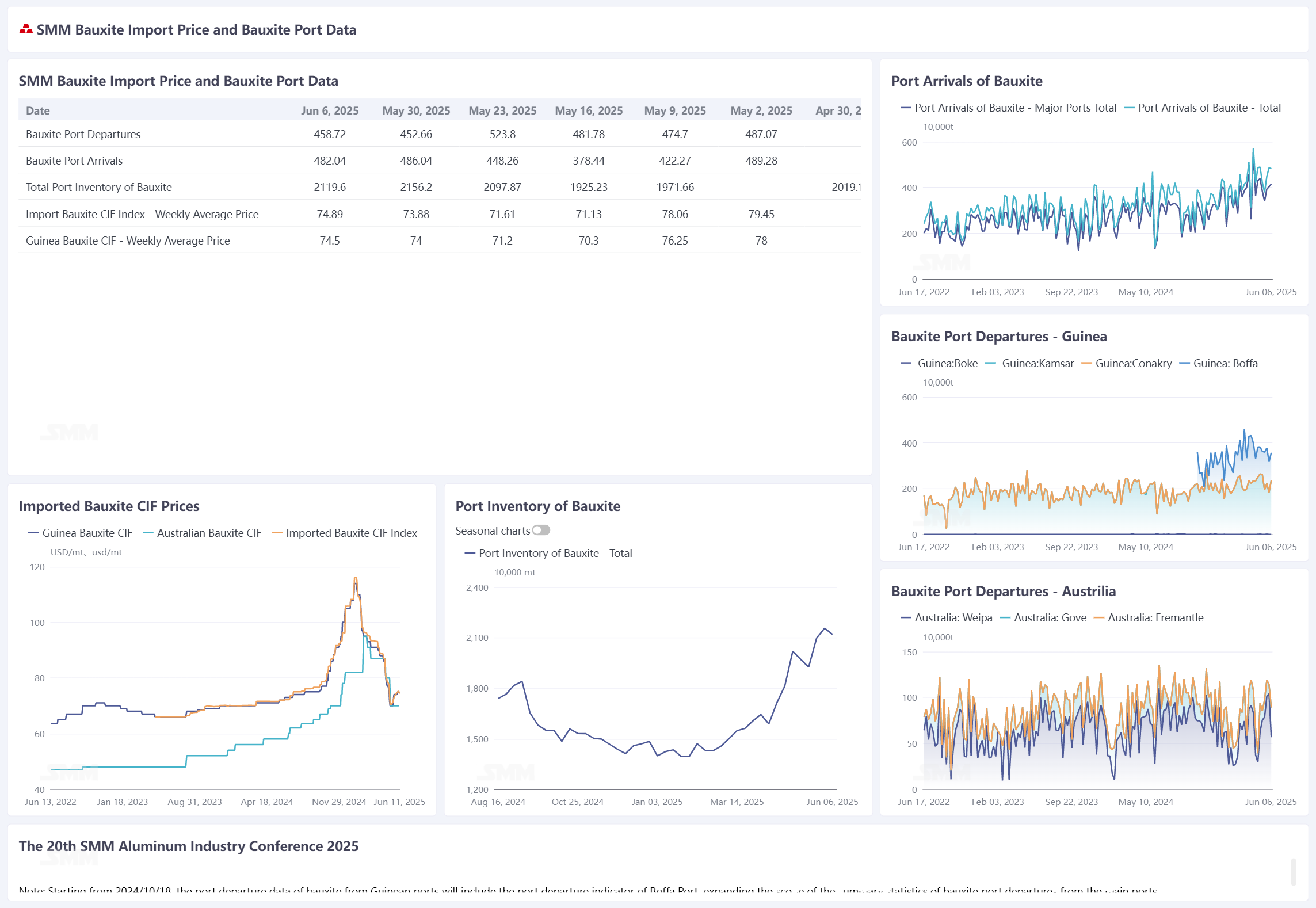This screenshot has width=1316, height=908.
Task: Click the Port Arrivals of Bauxite chart title
Action: pos(967,81)
